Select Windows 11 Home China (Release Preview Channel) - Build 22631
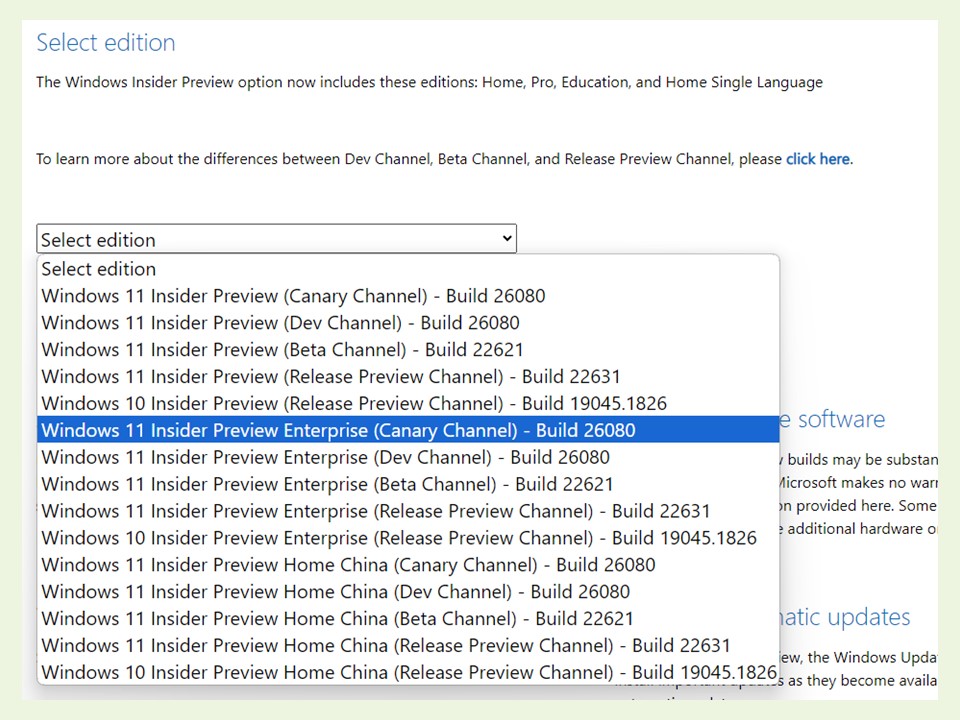This screenshot has height=720, width=960. (408, 646)
